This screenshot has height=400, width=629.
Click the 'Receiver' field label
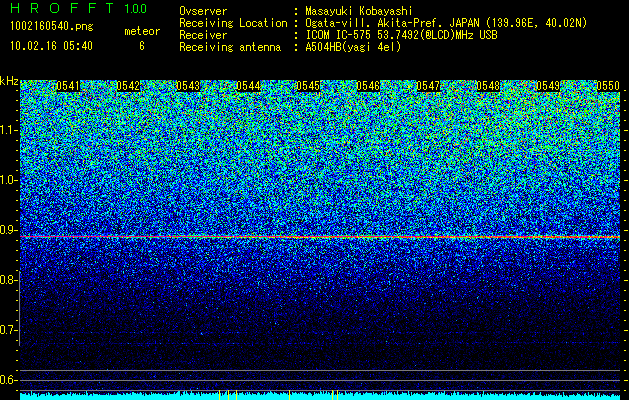click(203, 35)
